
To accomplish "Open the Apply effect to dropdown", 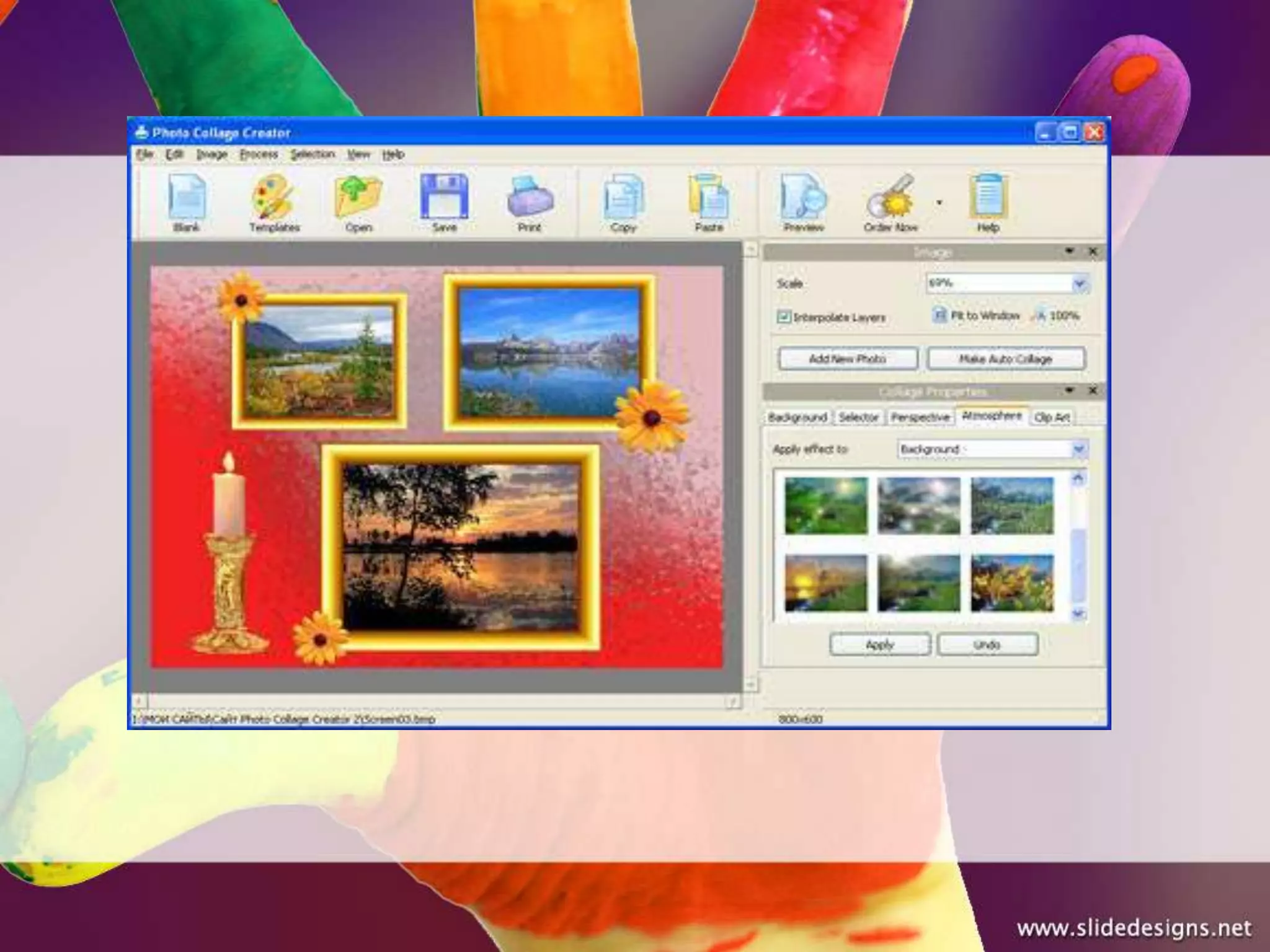I will pyautogui.click(x=1079, y=449).
